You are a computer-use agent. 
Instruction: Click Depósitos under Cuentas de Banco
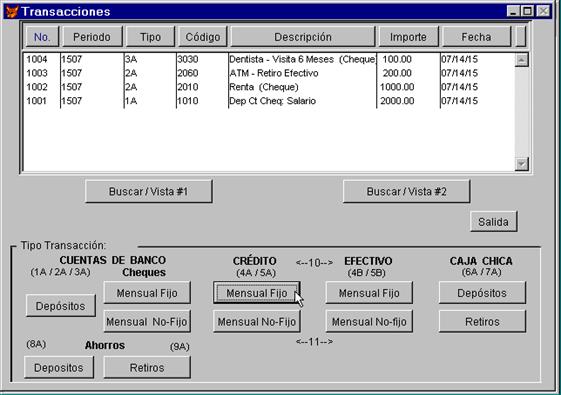tap(60, 306)
